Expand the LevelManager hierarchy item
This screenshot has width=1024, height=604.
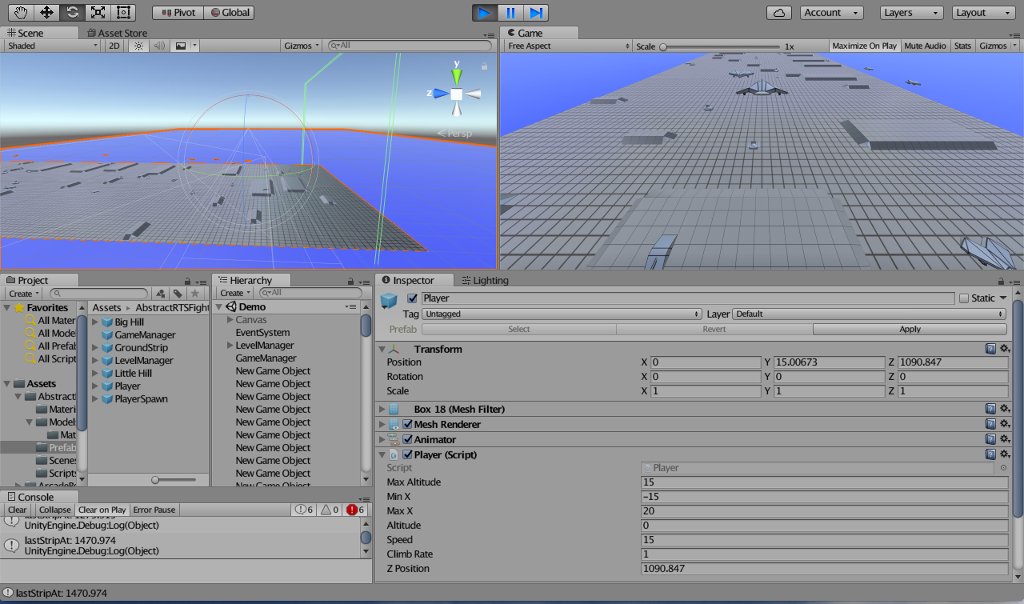click(x=230, y=345)
